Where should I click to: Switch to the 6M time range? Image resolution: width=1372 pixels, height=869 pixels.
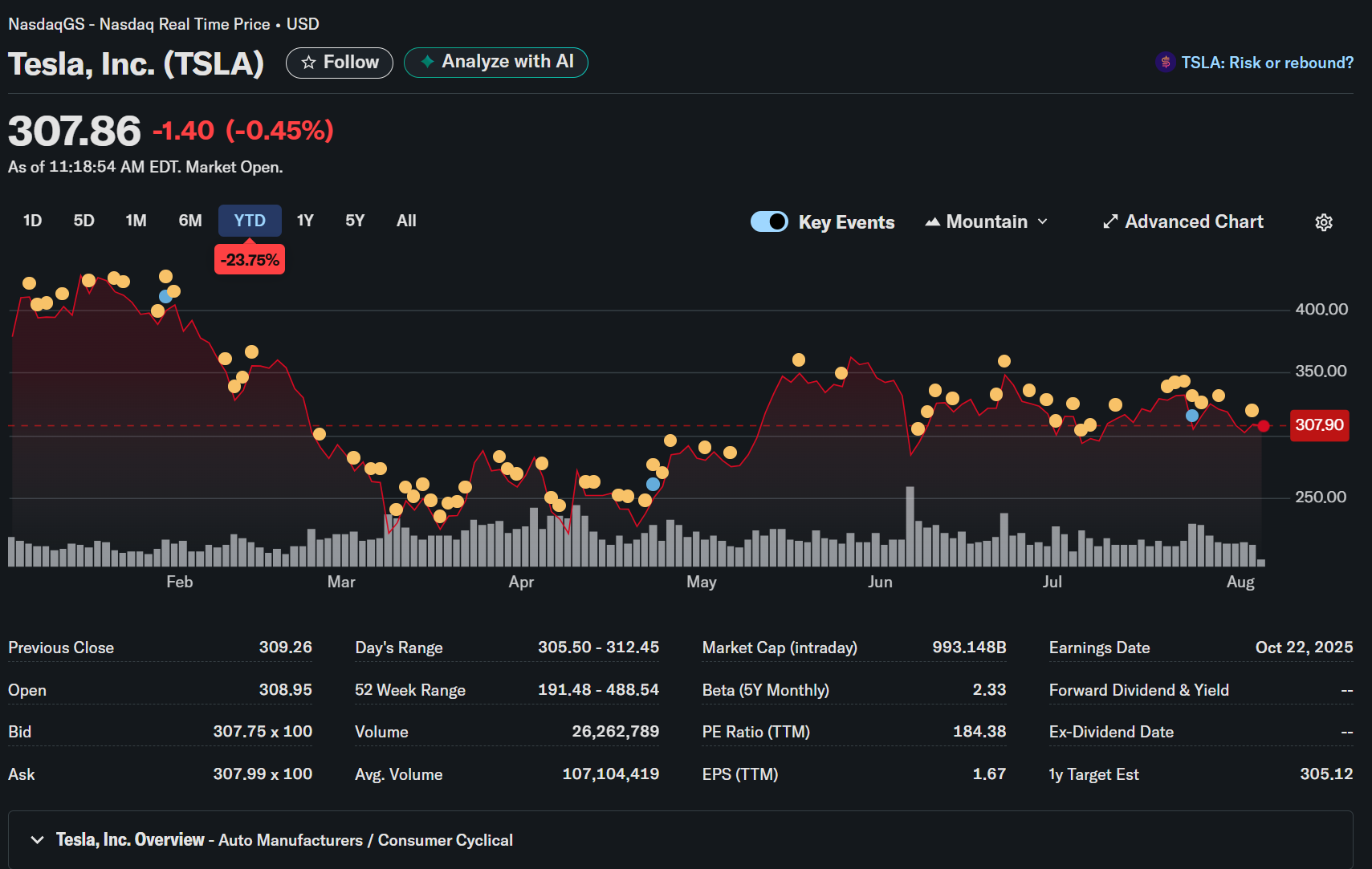[x=190, y=221]
